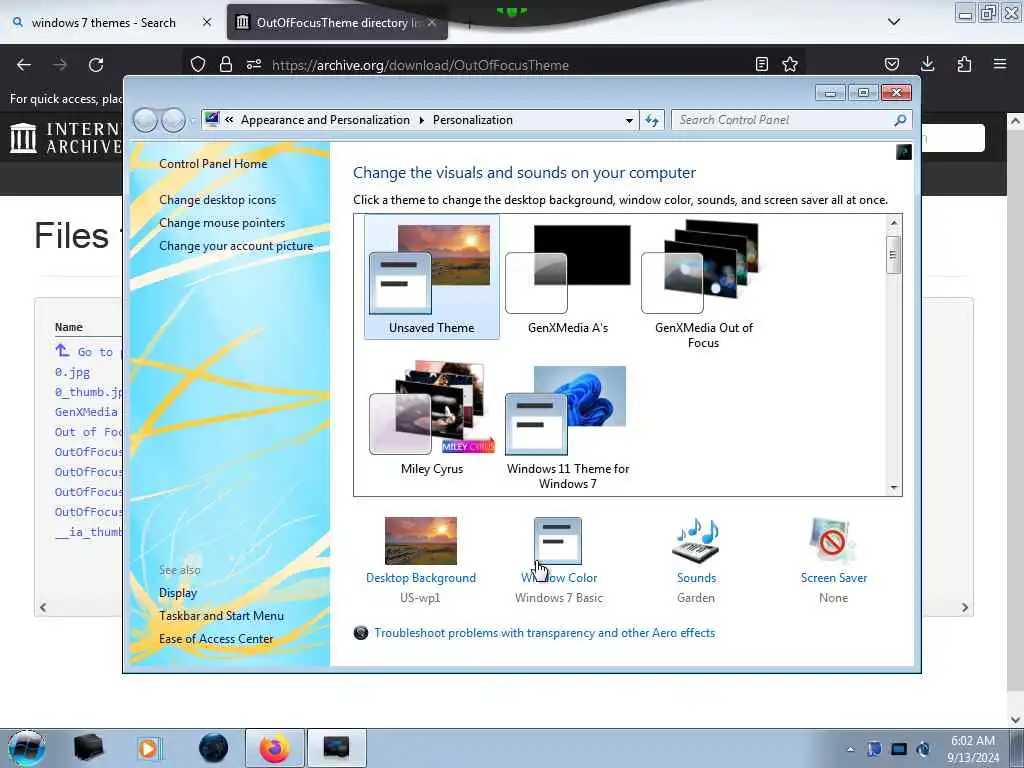
Task: Click the Personalization window taskbar button
Action: click(x=336, y=748)
